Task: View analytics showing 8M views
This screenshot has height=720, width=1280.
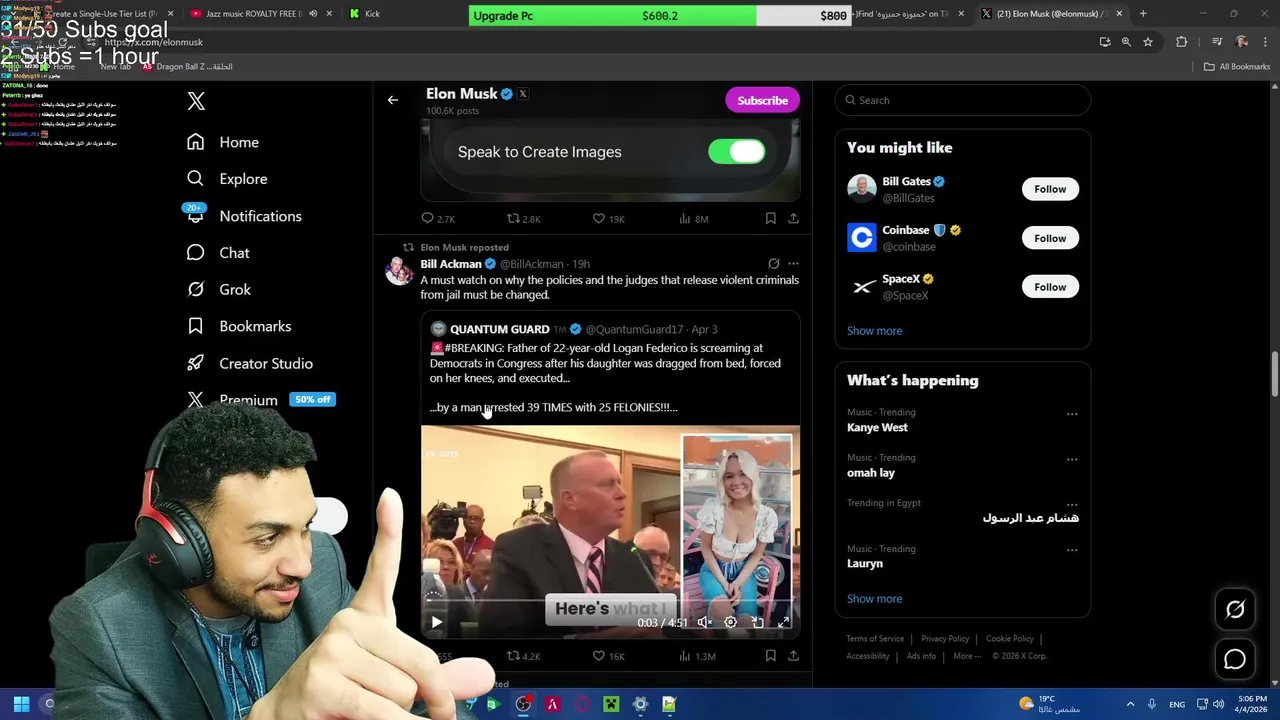Action: click(x=694, y=218)
